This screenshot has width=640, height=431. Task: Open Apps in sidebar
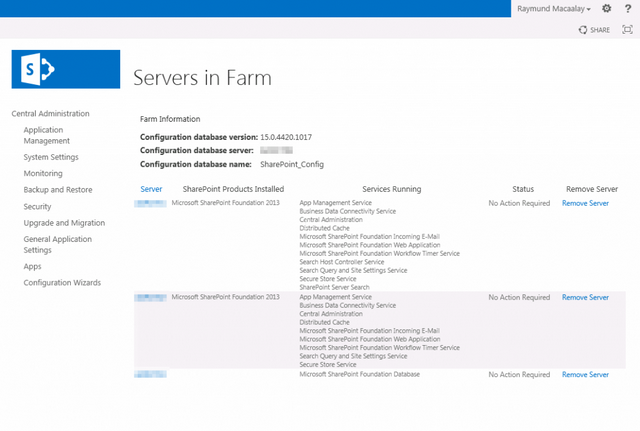click(32, 267)
